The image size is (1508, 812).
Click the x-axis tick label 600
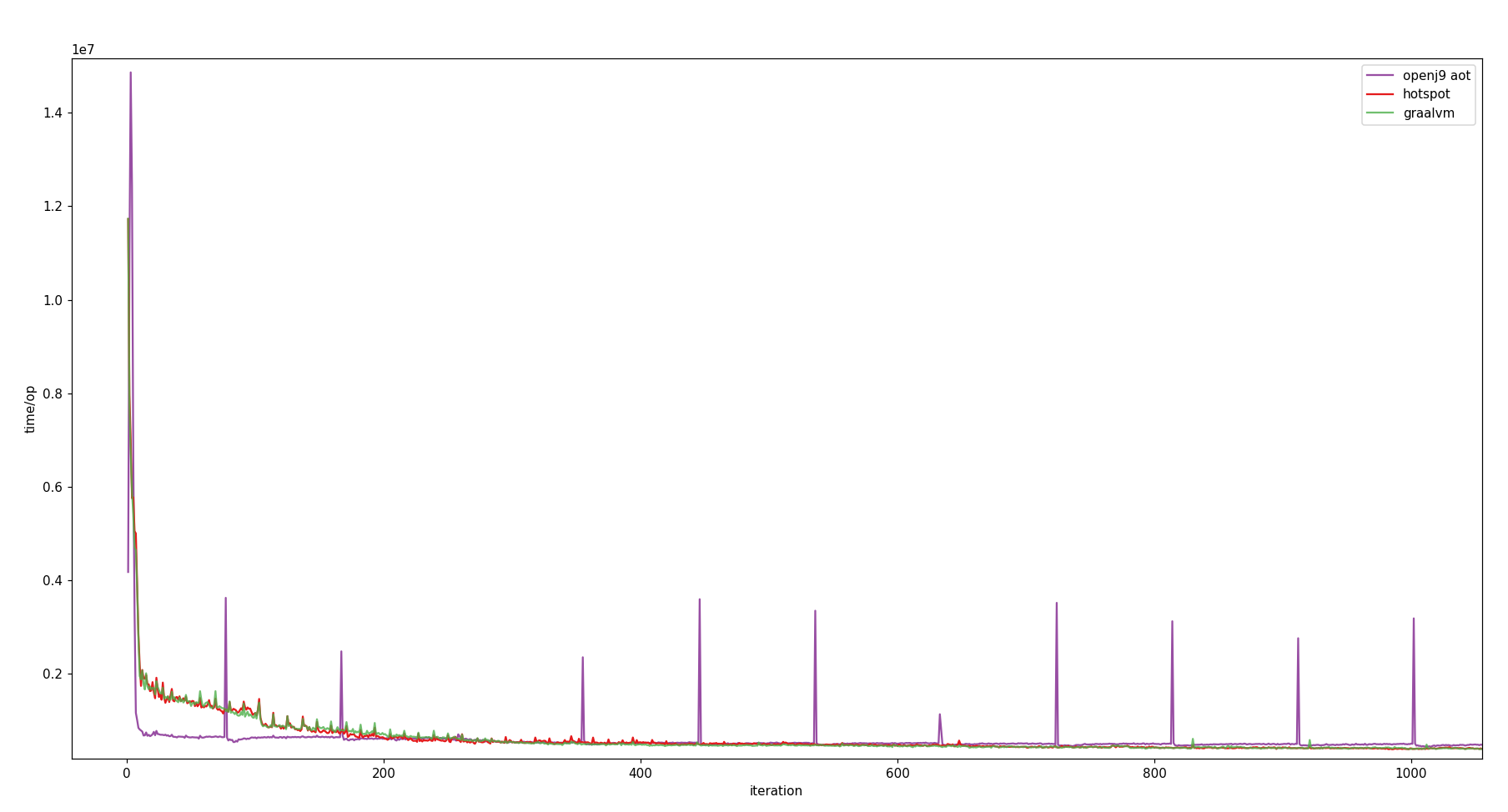pyautogui.click(x=897, y=773)
